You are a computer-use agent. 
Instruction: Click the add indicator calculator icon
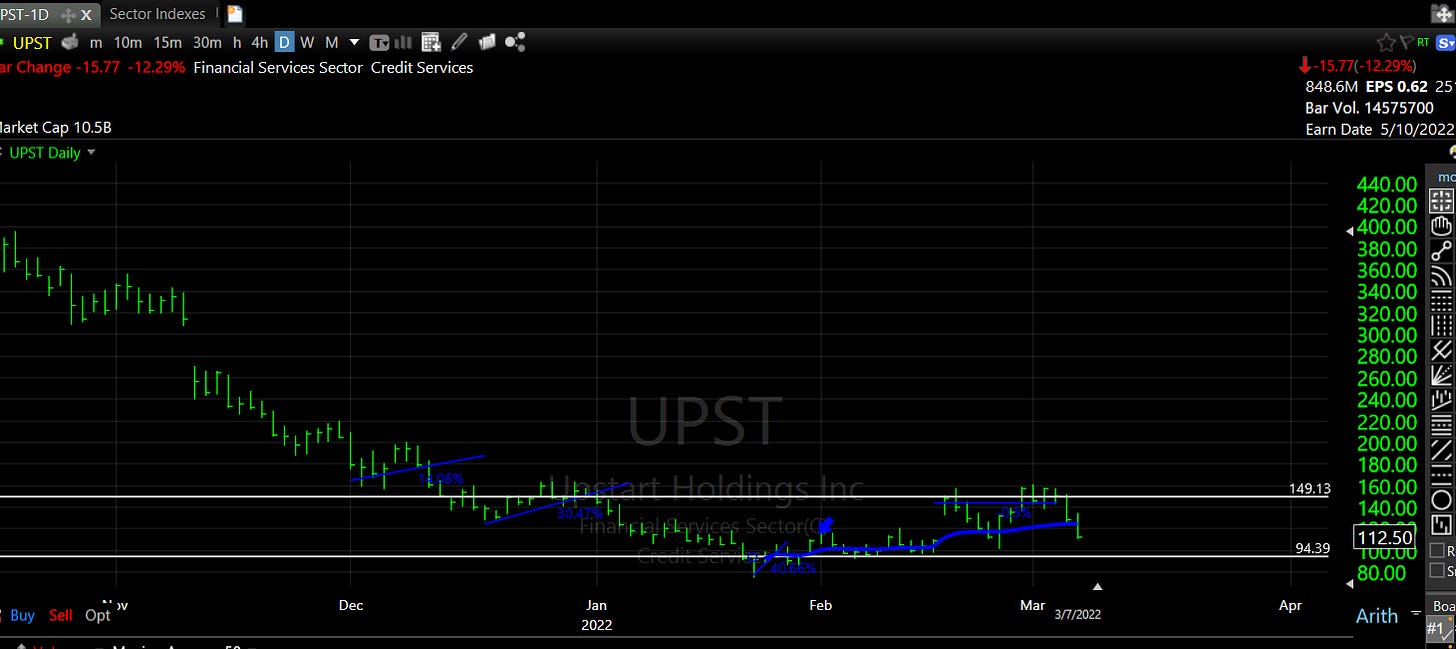[x=431, y=42]
